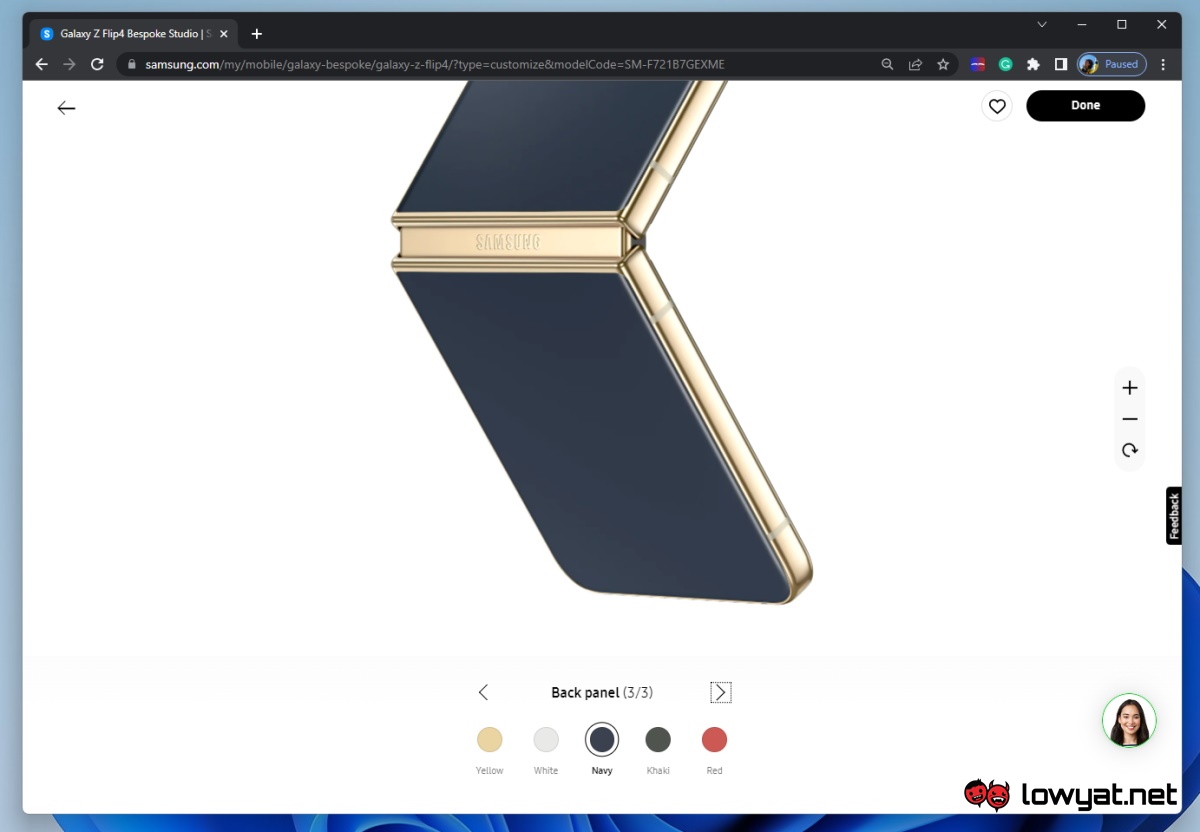Open Chrome's three-dot menu

point(1163,64)
